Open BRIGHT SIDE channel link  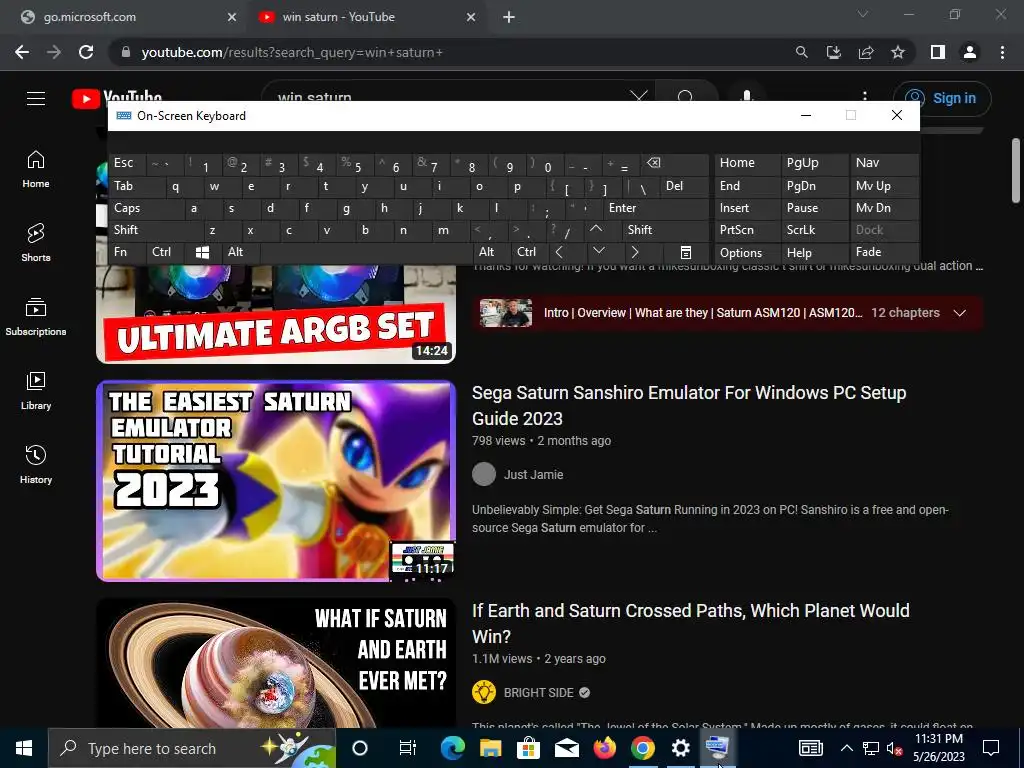tap(538, 693)
